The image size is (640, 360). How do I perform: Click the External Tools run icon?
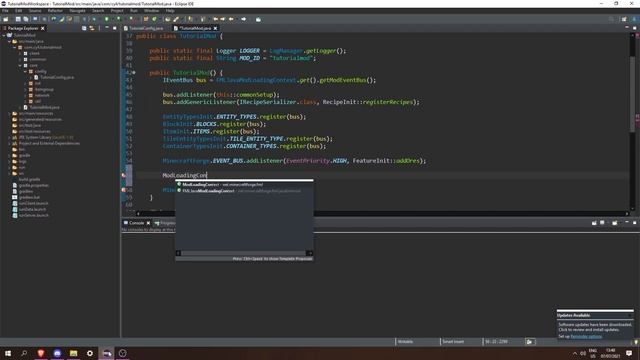[131, 19]
